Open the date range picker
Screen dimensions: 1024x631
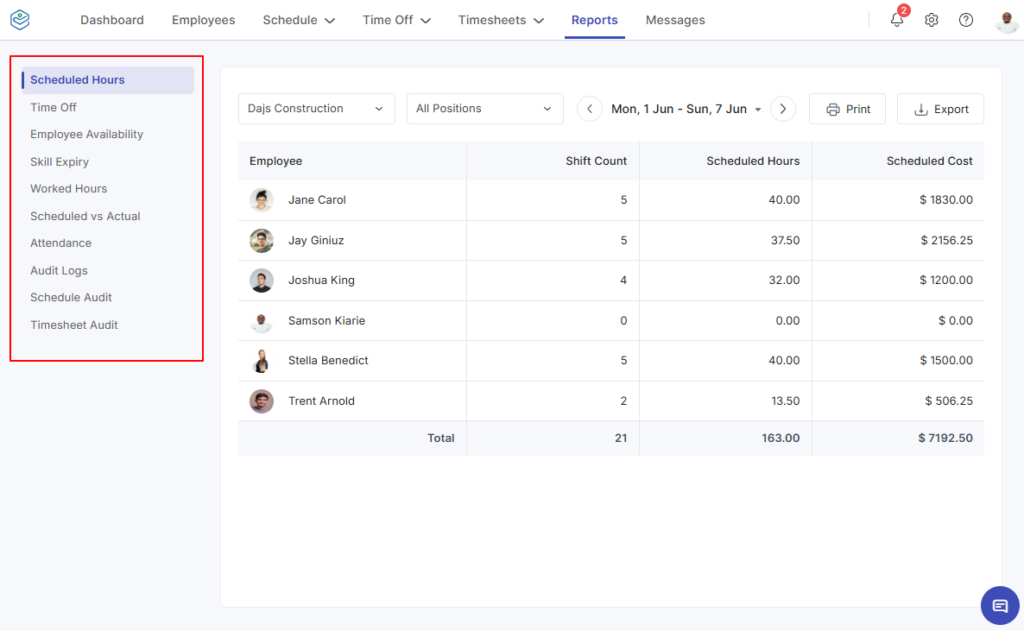pos(686,109)
